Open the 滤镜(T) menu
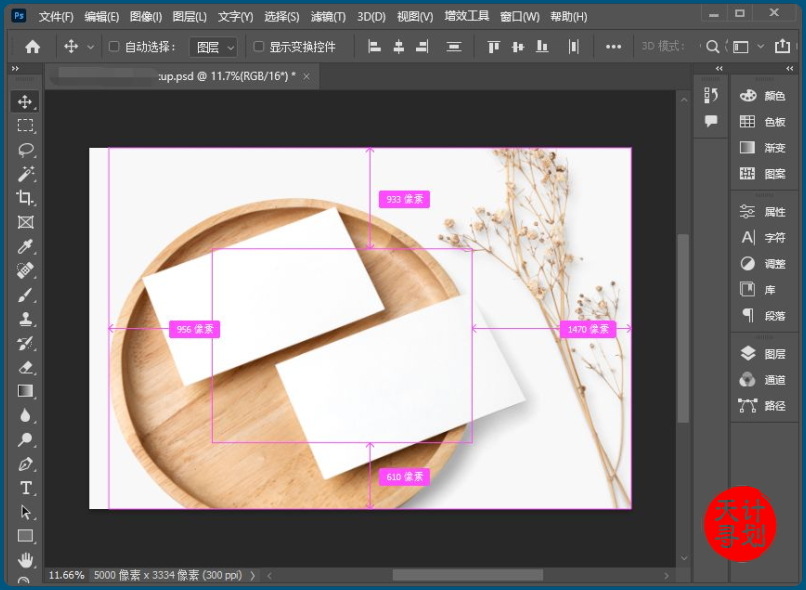 coord(328,17)
